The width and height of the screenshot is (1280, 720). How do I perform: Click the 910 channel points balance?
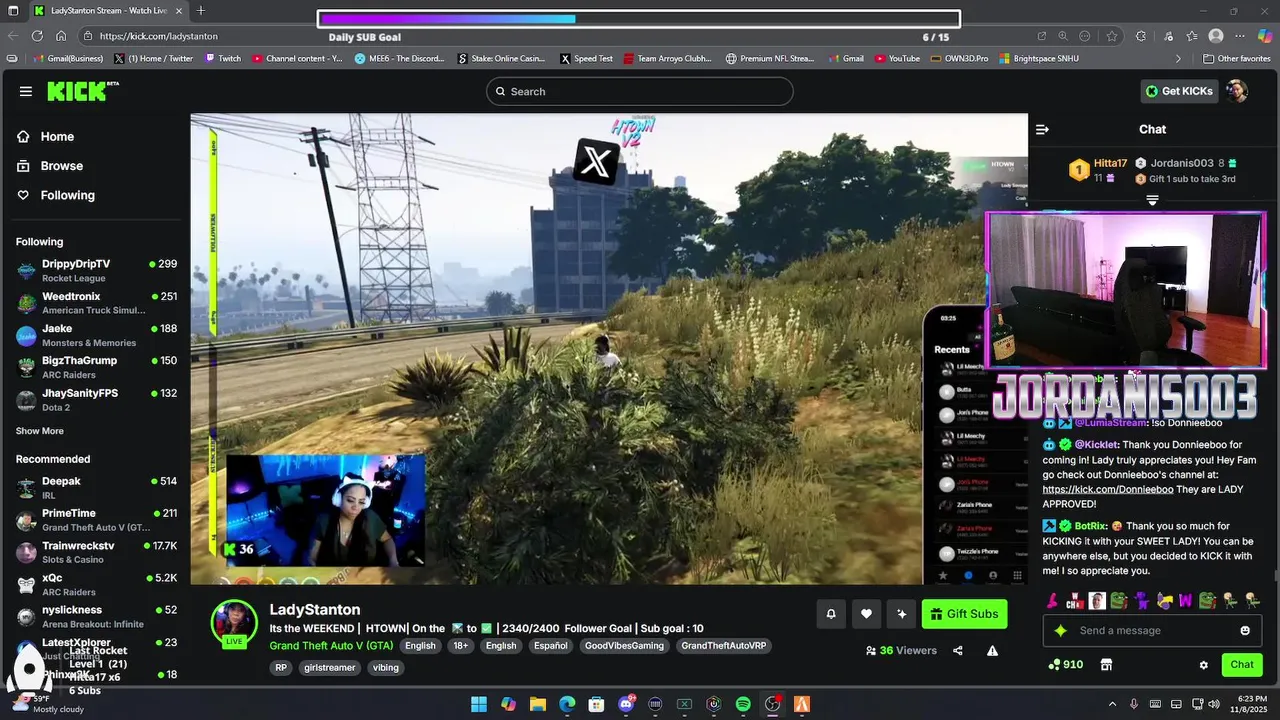[x=1065, y=664]
